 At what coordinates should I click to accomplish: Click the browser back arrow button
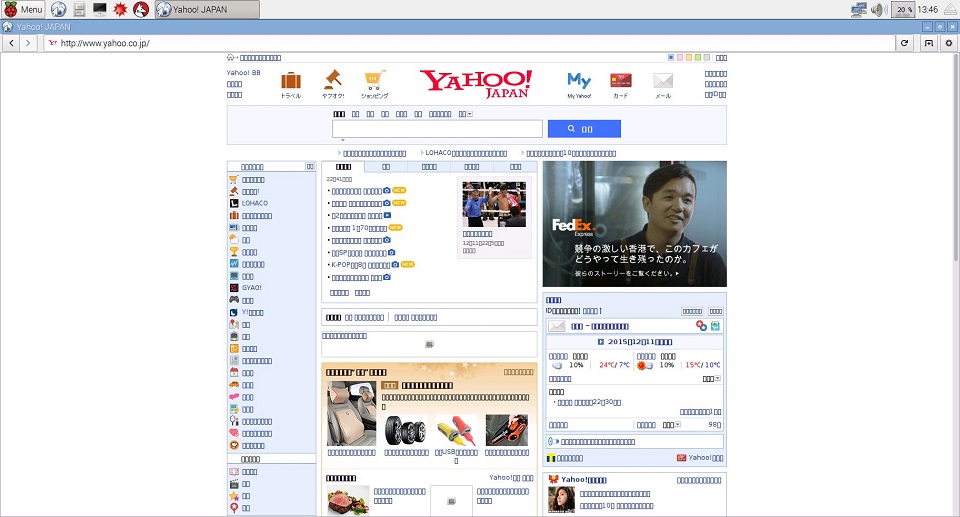tap(12, 43)
